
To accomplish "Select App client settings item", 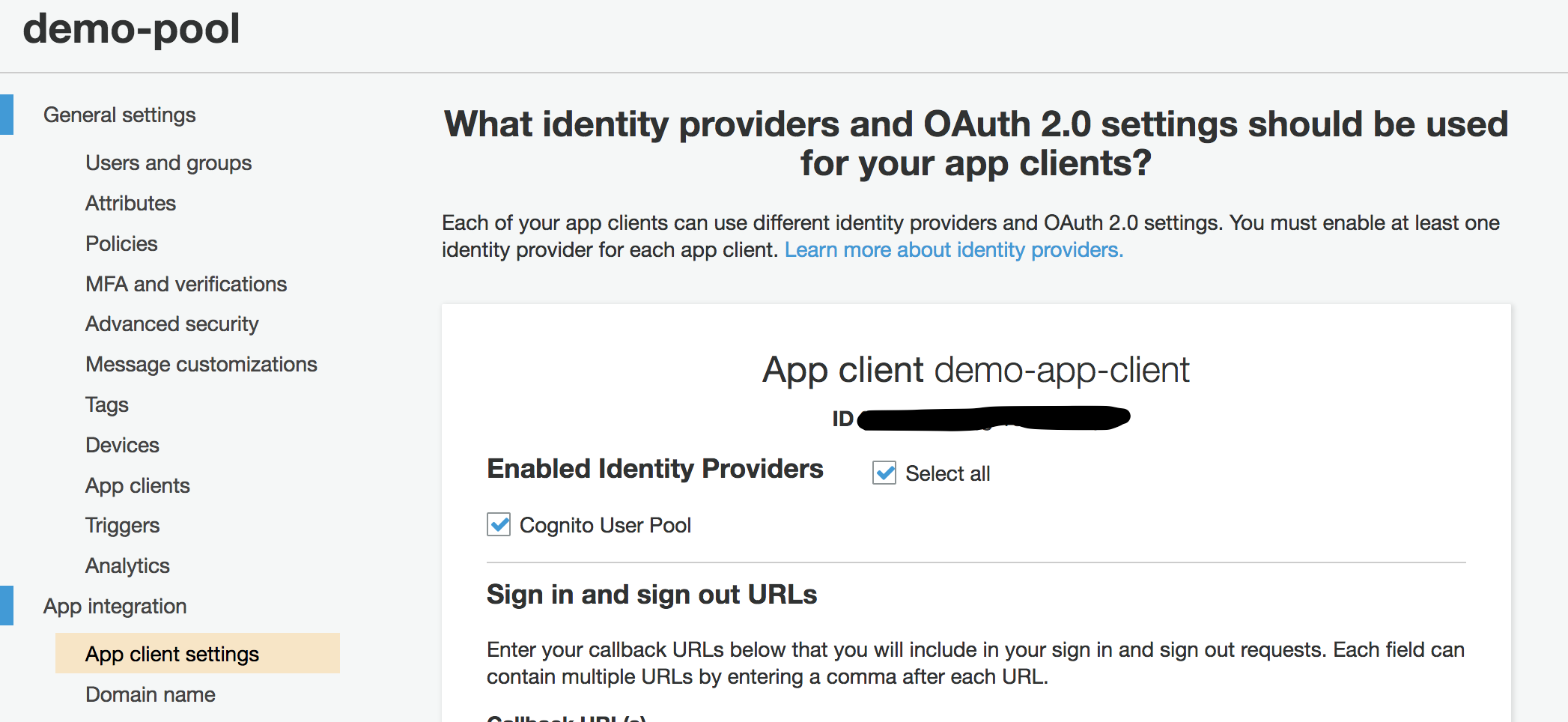I will coord(198,653).
